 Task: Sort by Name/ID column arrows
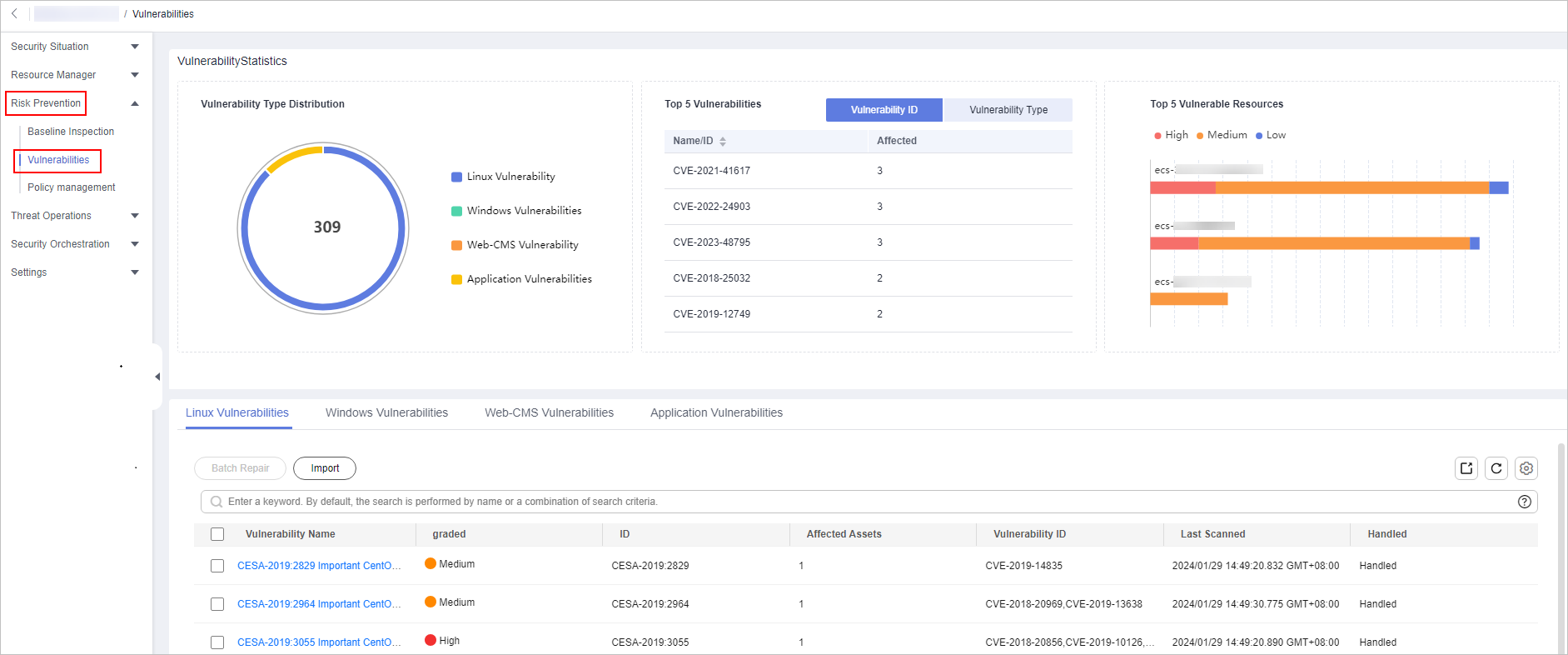tap(723, 141)
